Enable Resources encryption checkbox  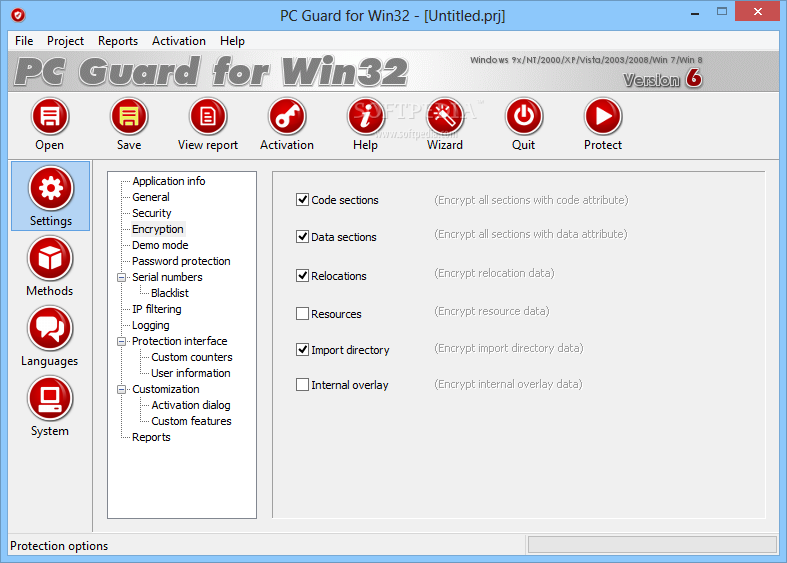coord(302,314)
